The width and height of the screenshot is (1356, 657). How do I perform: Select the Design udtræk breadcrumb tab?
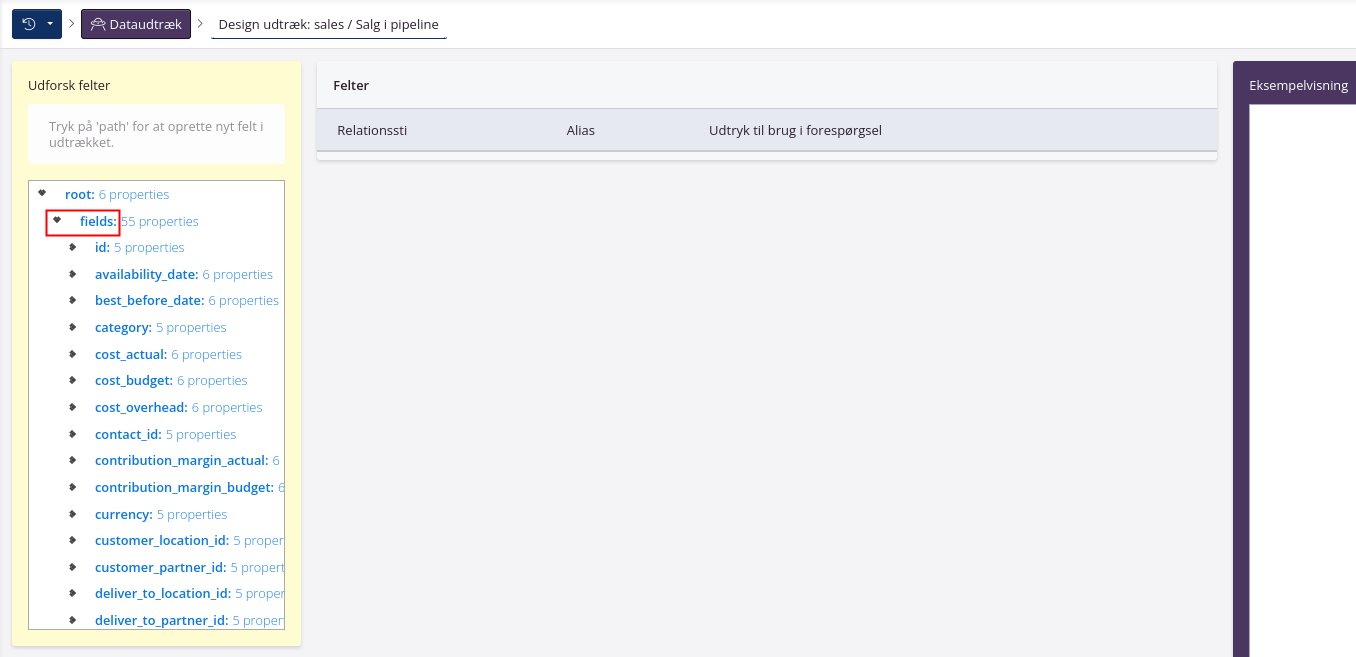click(328, 24)
